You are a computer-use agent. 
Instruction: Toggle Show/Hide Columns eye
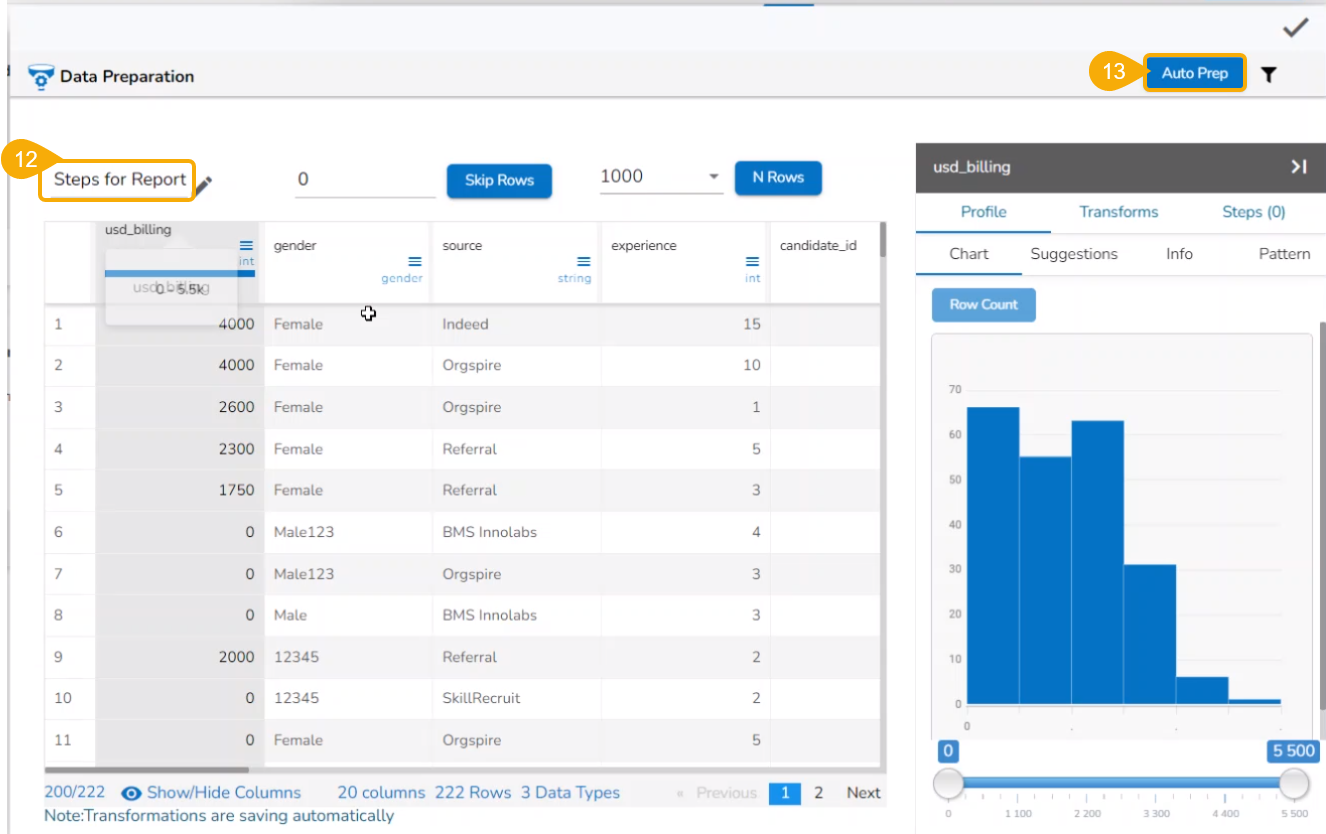(131, 793)
